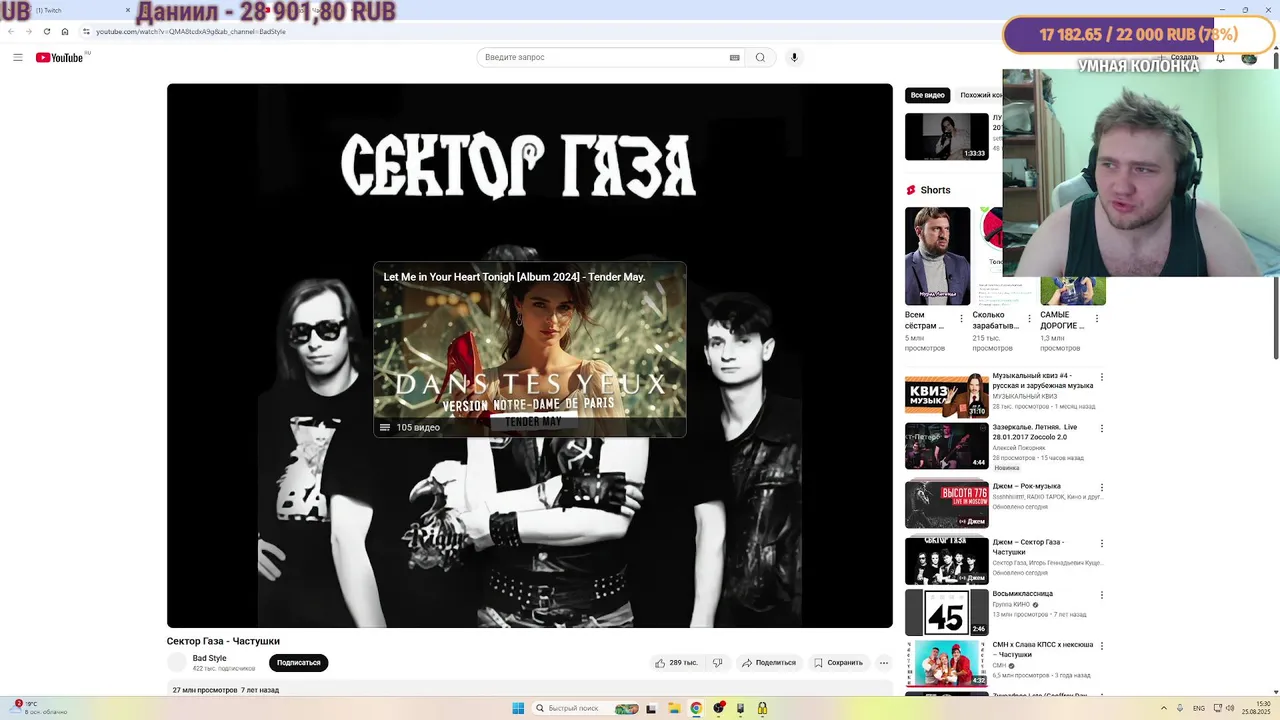Screen dimensions: 1280x720
Task: Open options for Музыкальный квиз #4 video
Action: click(x=1102, y=378)
